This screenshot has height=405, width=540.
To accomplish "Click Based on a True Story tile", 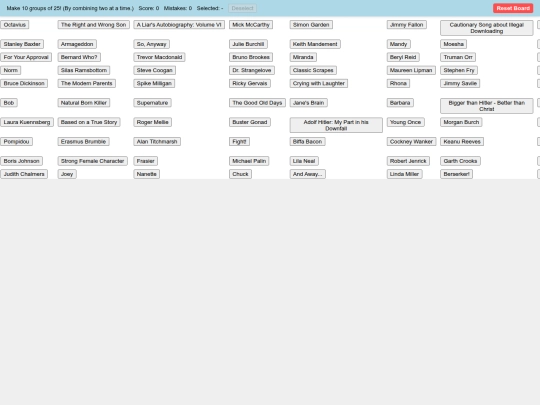I will tap(89, 122).
